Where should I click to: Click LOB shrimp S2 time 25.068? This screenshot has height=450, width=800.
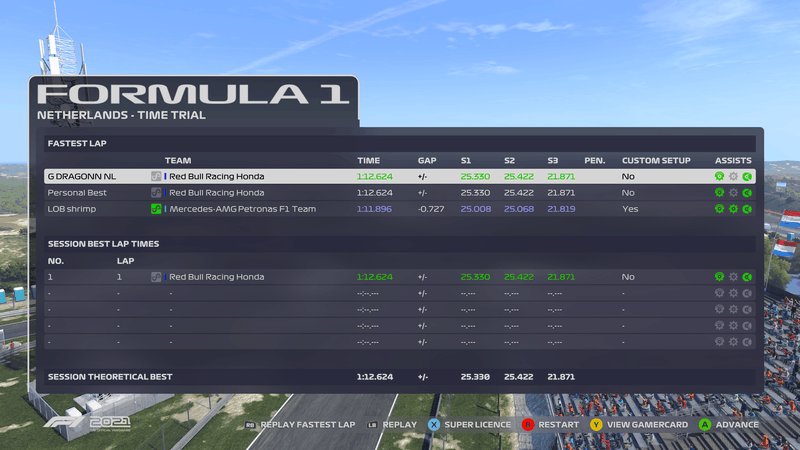518,209
